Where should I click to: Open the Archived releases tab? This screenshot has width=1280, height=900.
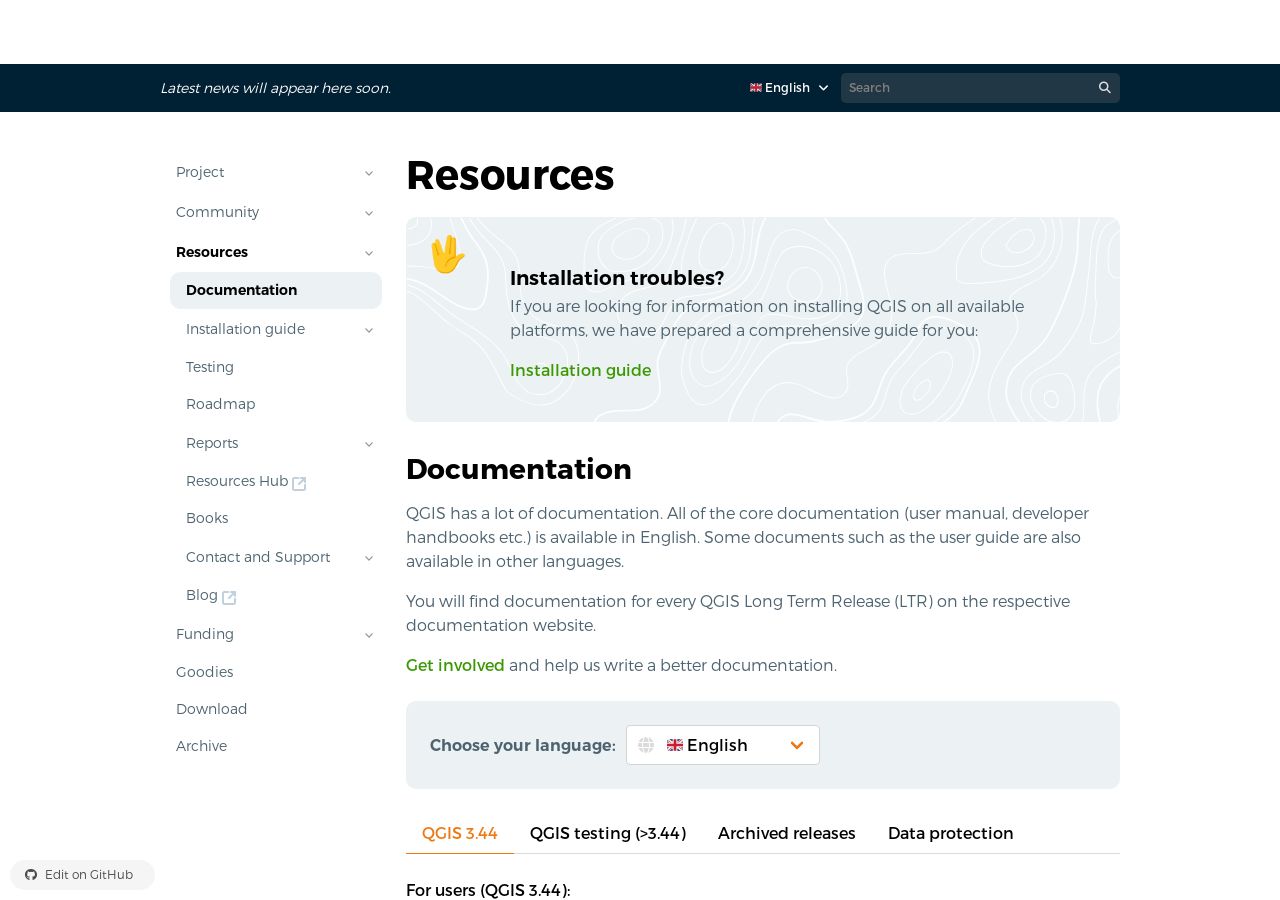coord(787,833)
